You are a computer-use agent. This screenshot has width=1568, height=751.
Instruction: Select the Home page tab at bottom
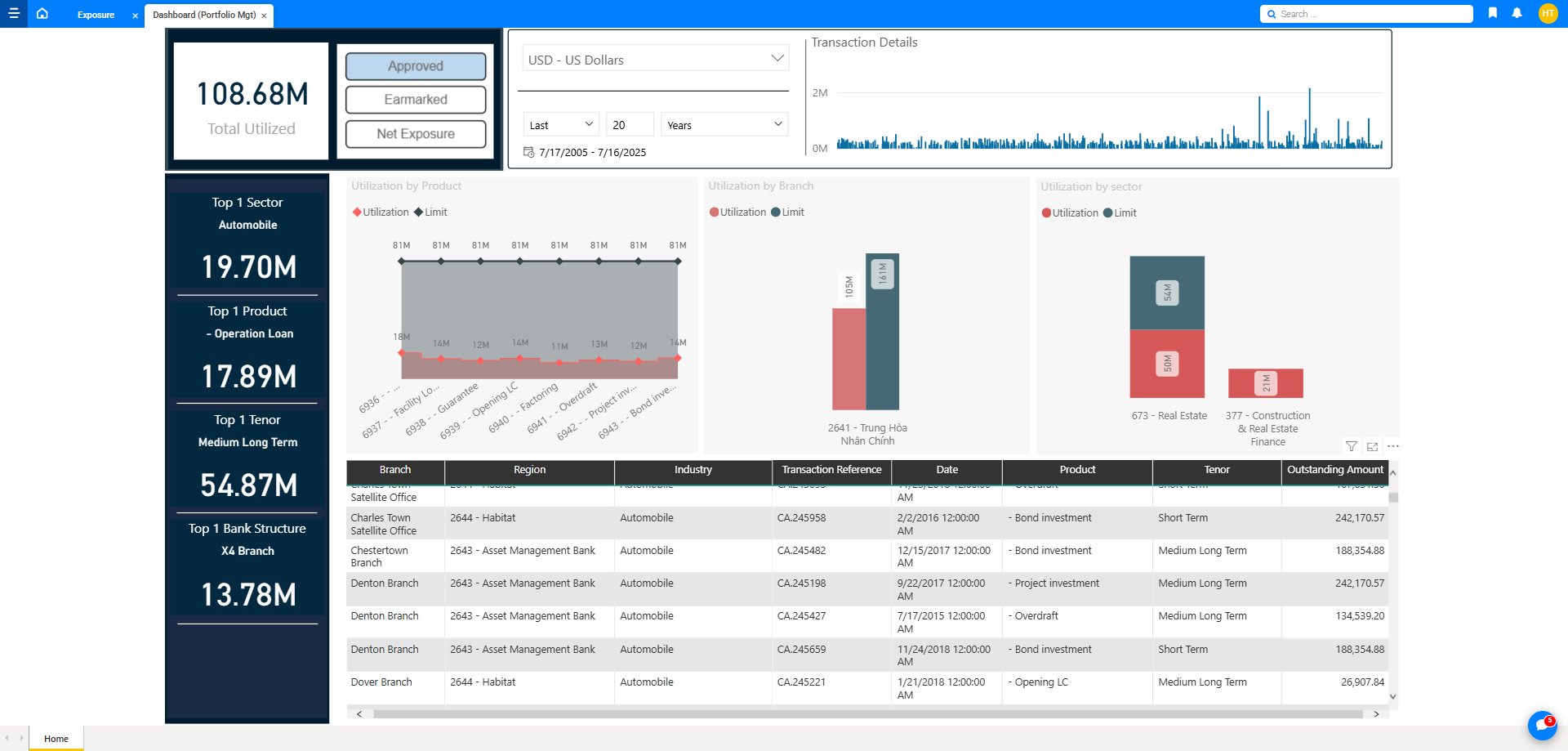click(x=56, y=739)
